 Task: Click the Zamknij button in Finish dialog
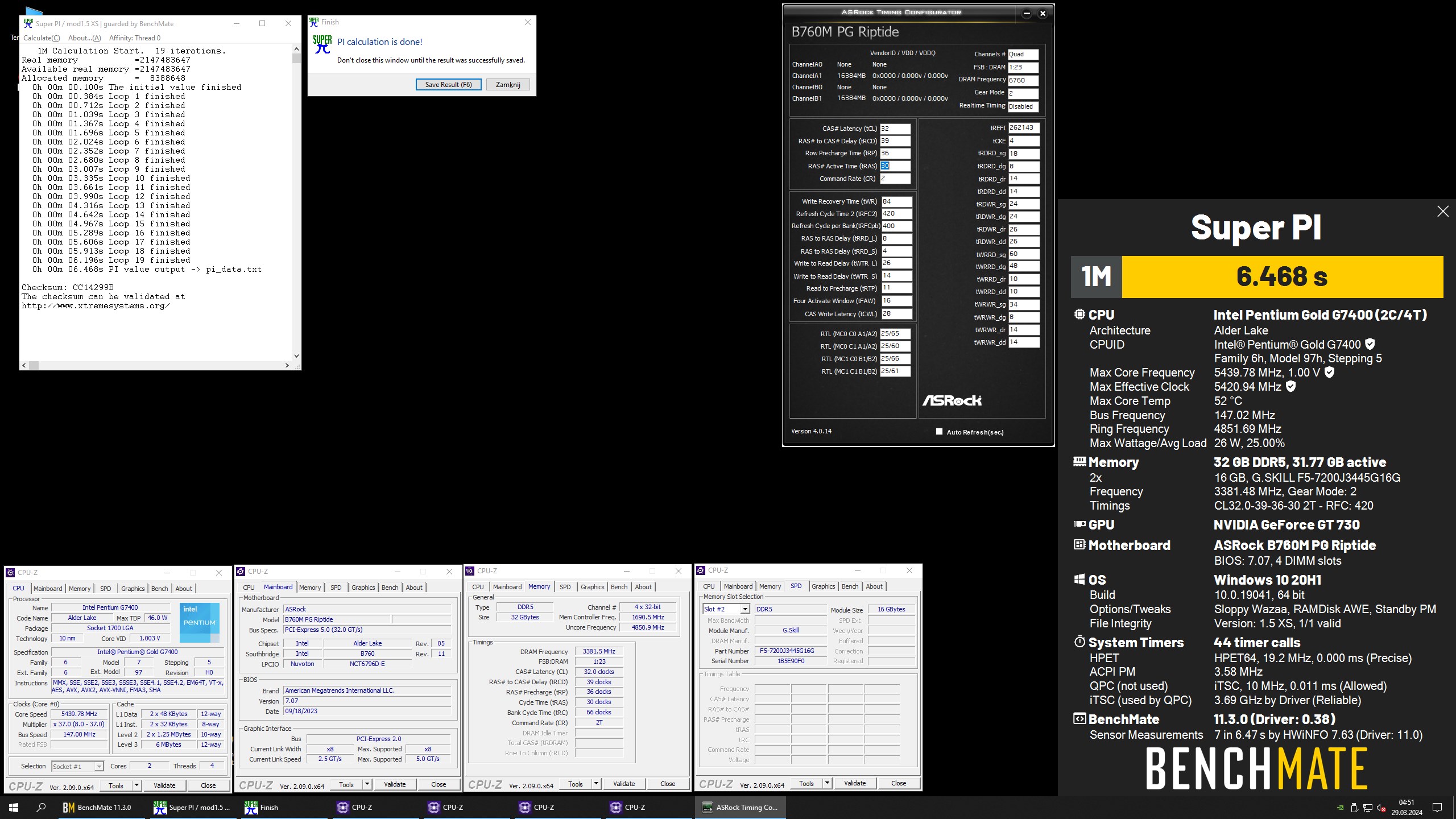(508, 84)
